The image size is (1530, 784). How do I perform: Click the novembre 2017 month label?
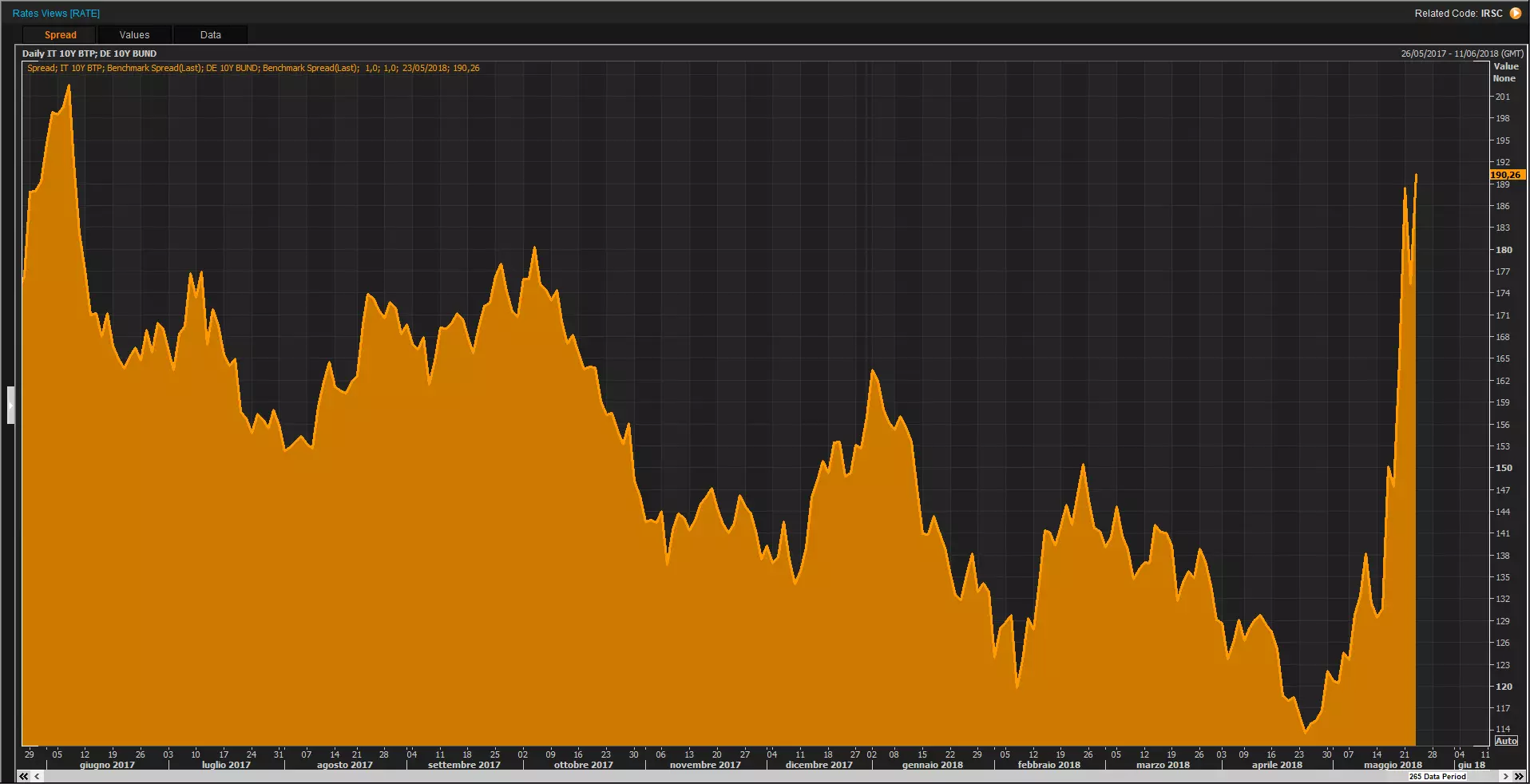(705, 765)
